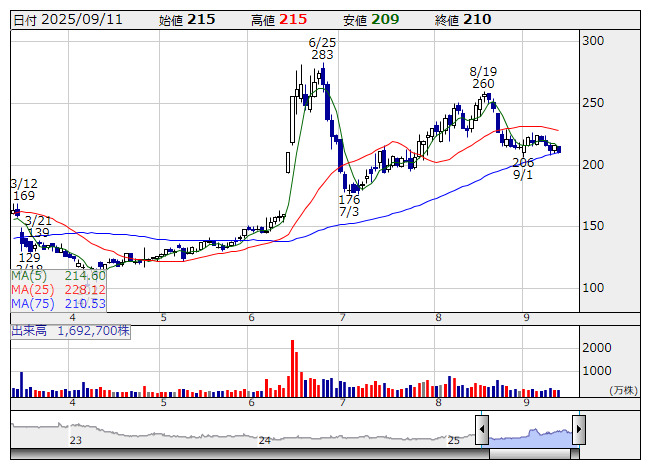Click the (万株) unit label
Viewport: 653px width, 470px height.
[623, 390]
